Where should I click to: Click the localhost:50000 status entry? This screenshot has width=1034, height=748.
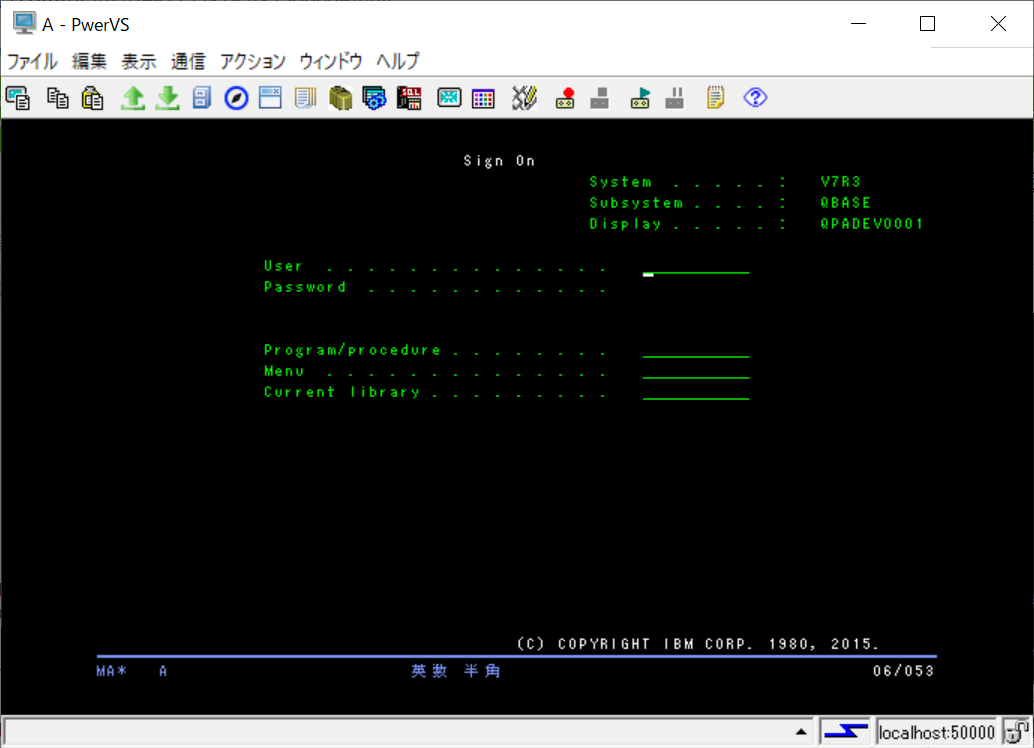936,732
